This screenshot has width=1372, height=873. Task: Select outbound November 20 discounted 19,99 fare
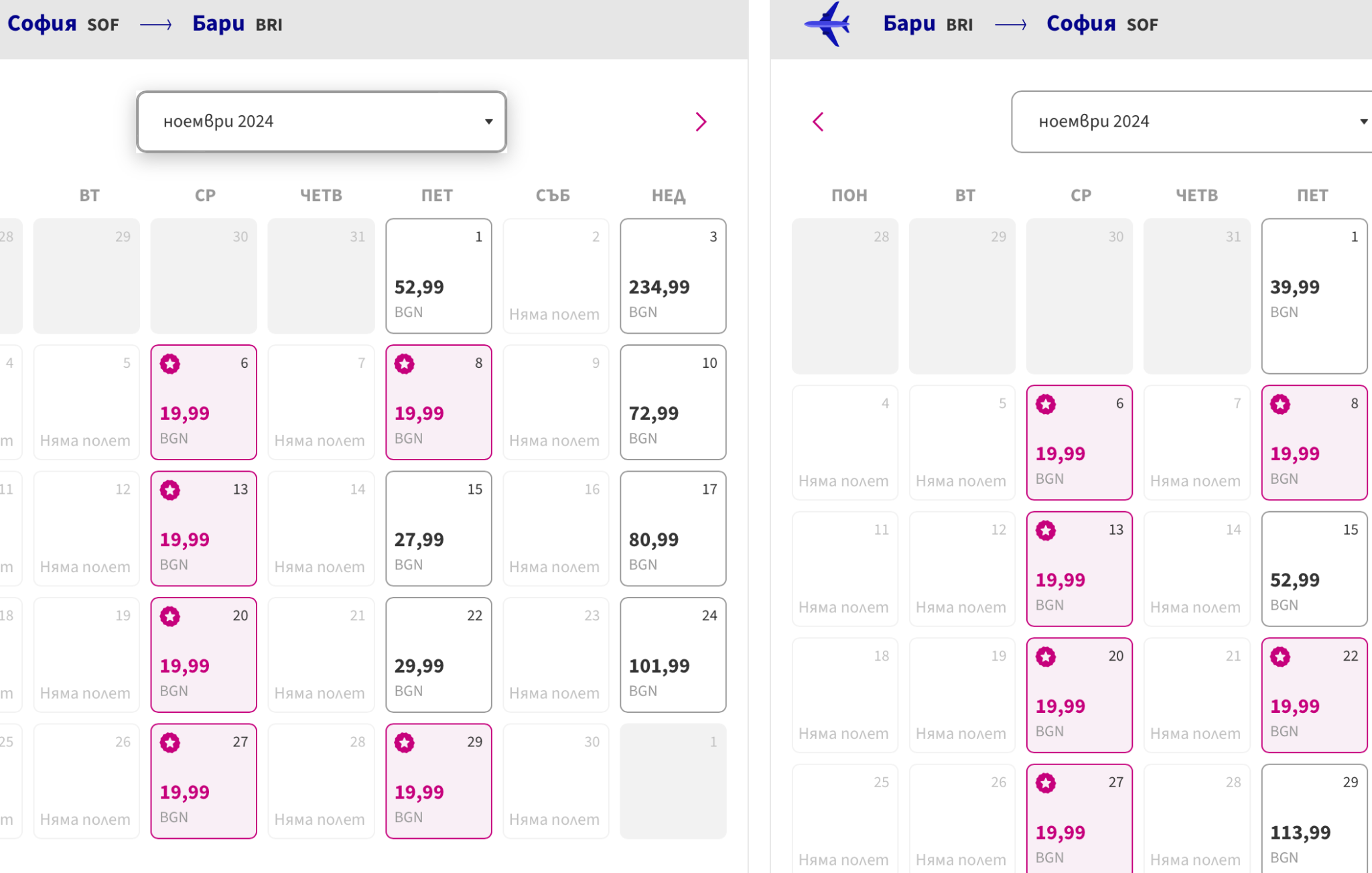[x=204, y=655]
